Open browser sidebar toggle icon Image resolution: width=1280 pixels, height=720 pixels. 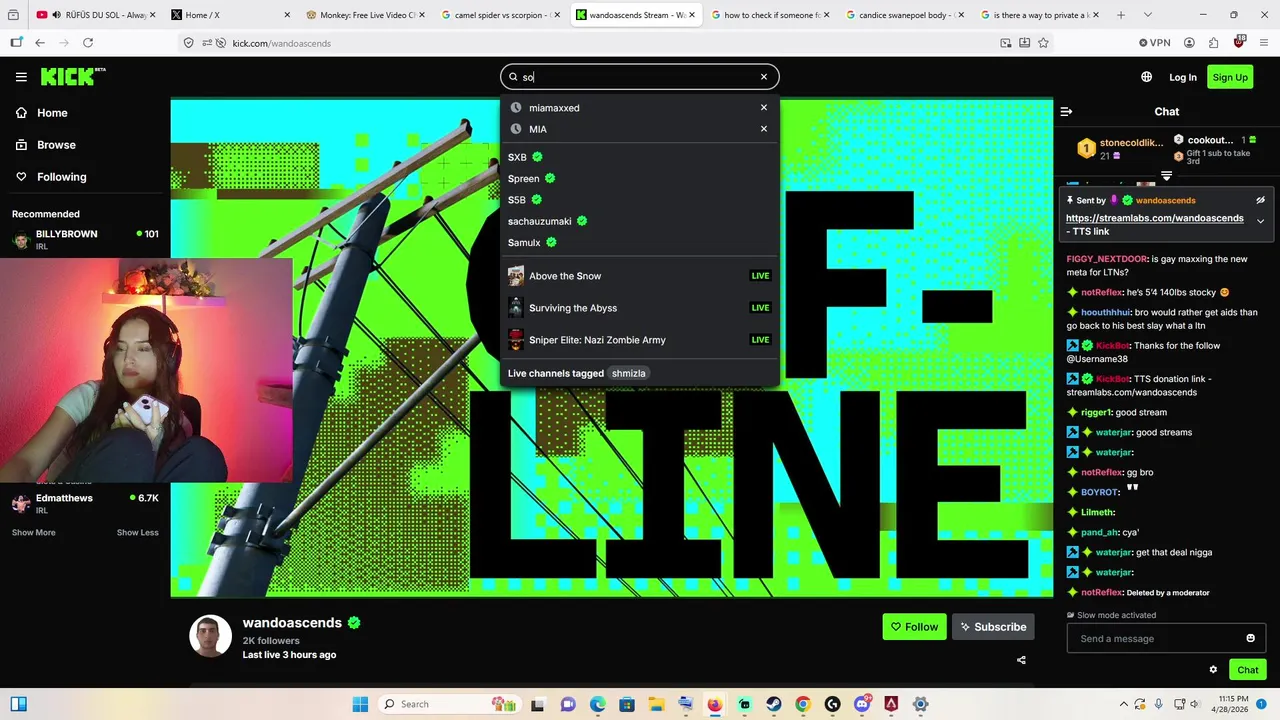coord(16,43)
